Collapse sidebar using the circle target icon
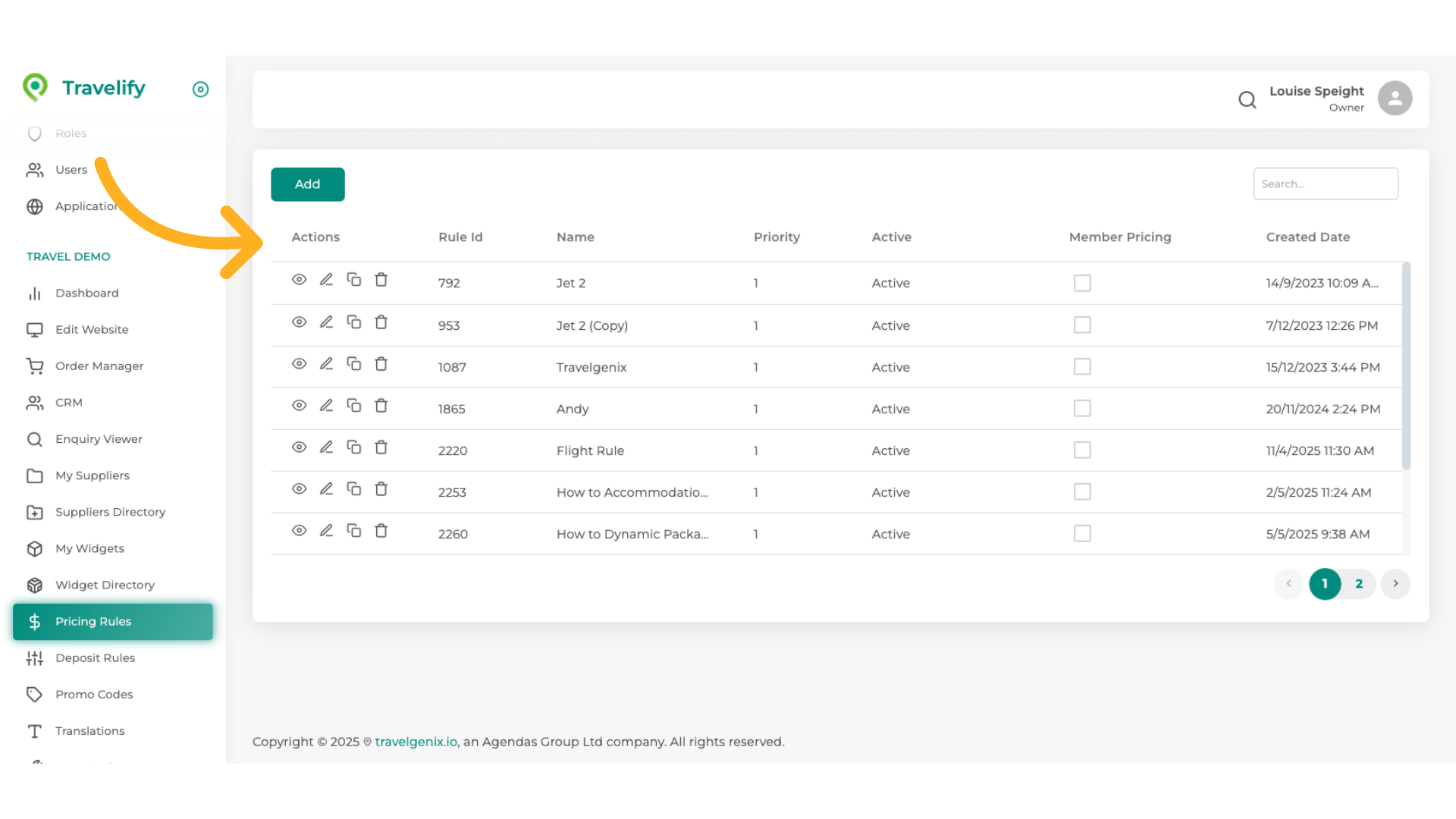 point(200,89)
